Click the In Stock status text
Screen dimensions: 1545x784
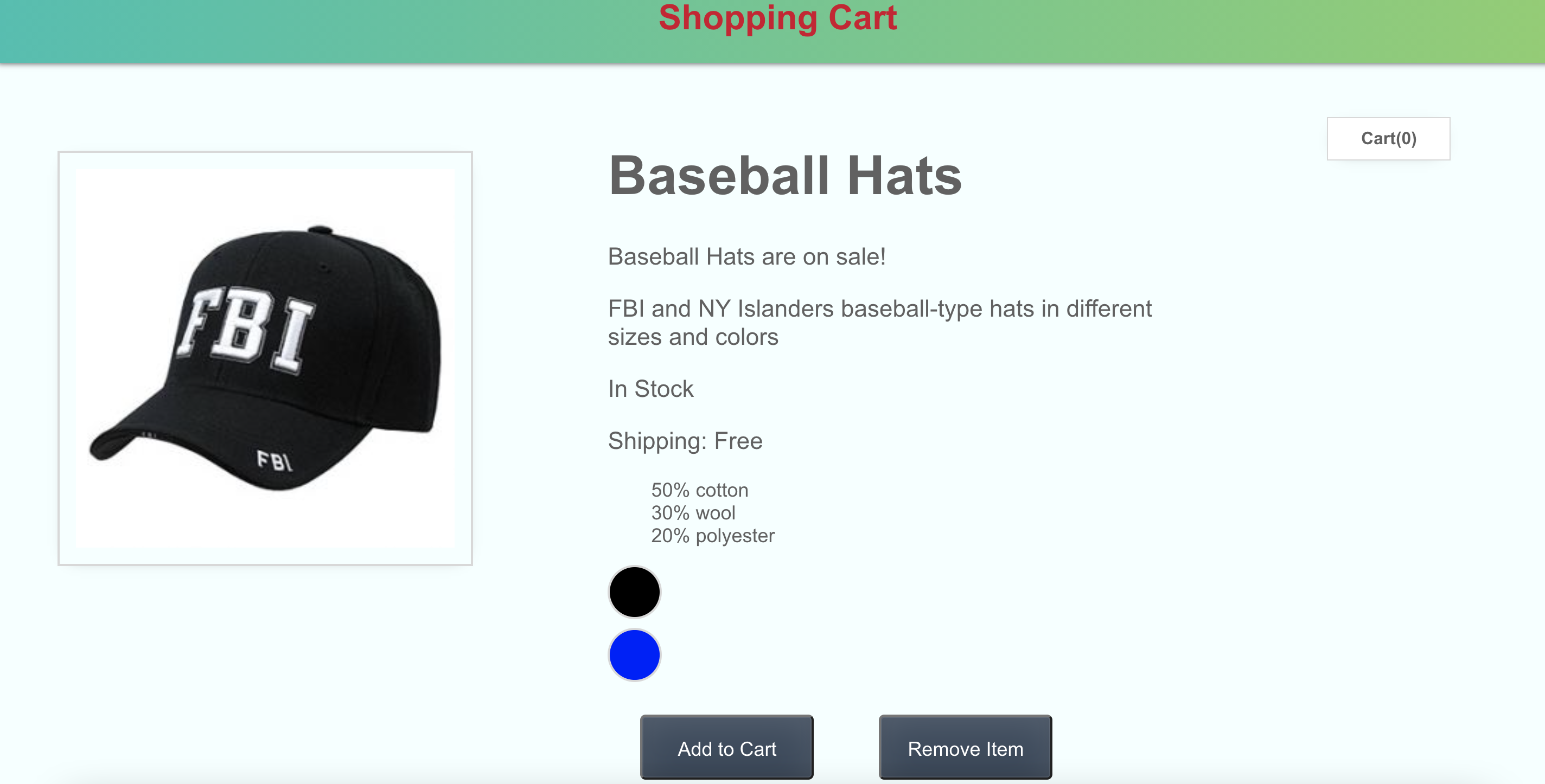pyautogui.click(x=650, y=389)
